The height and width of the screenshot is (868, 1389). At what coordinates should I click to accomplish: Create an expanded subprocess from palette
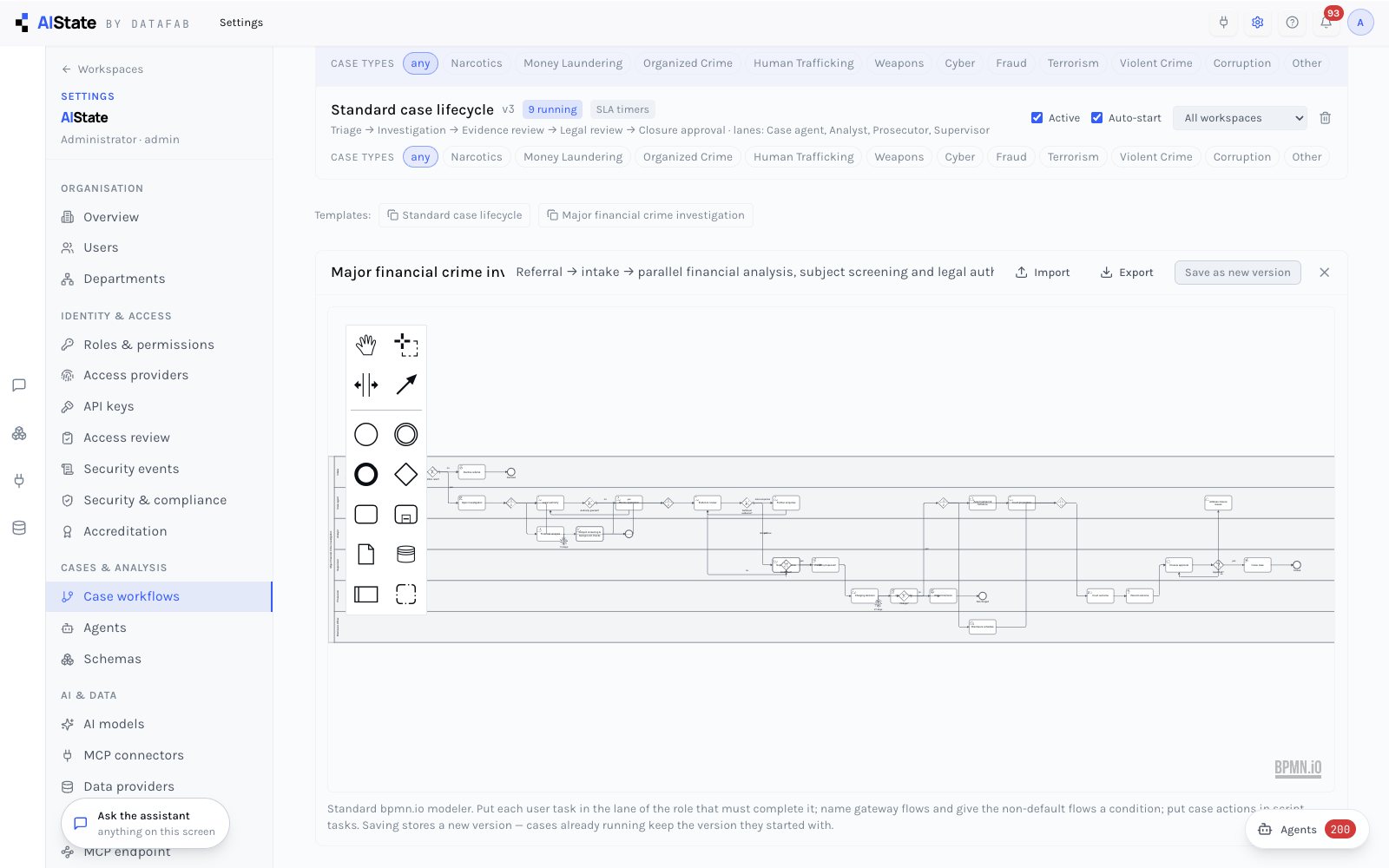(406, 514)
